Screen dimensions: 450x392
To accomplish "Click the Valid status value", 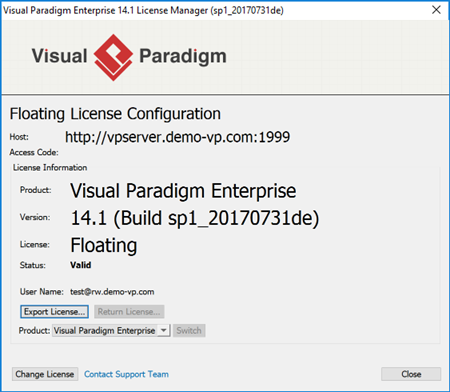I will tap(81, 265).
